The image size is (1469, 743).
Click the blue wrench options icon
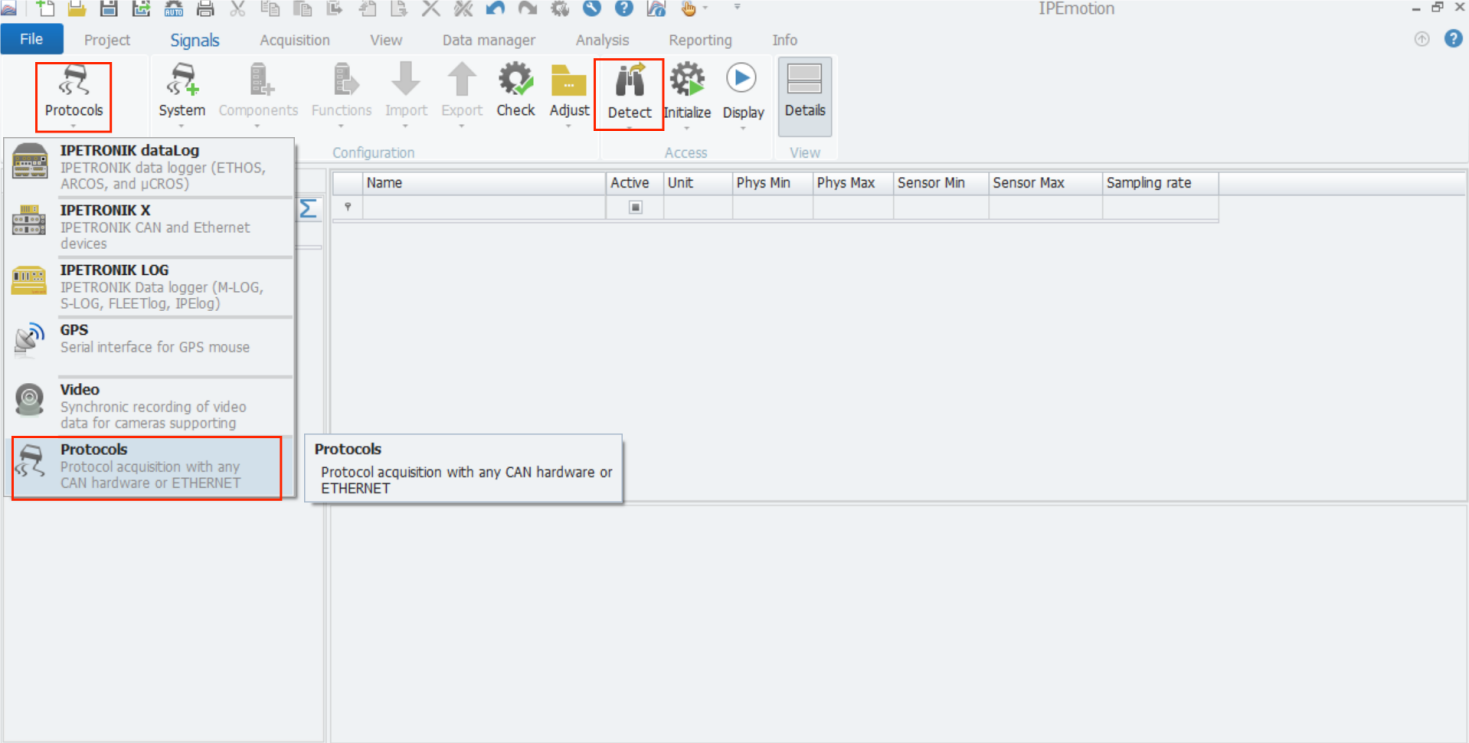592,9
